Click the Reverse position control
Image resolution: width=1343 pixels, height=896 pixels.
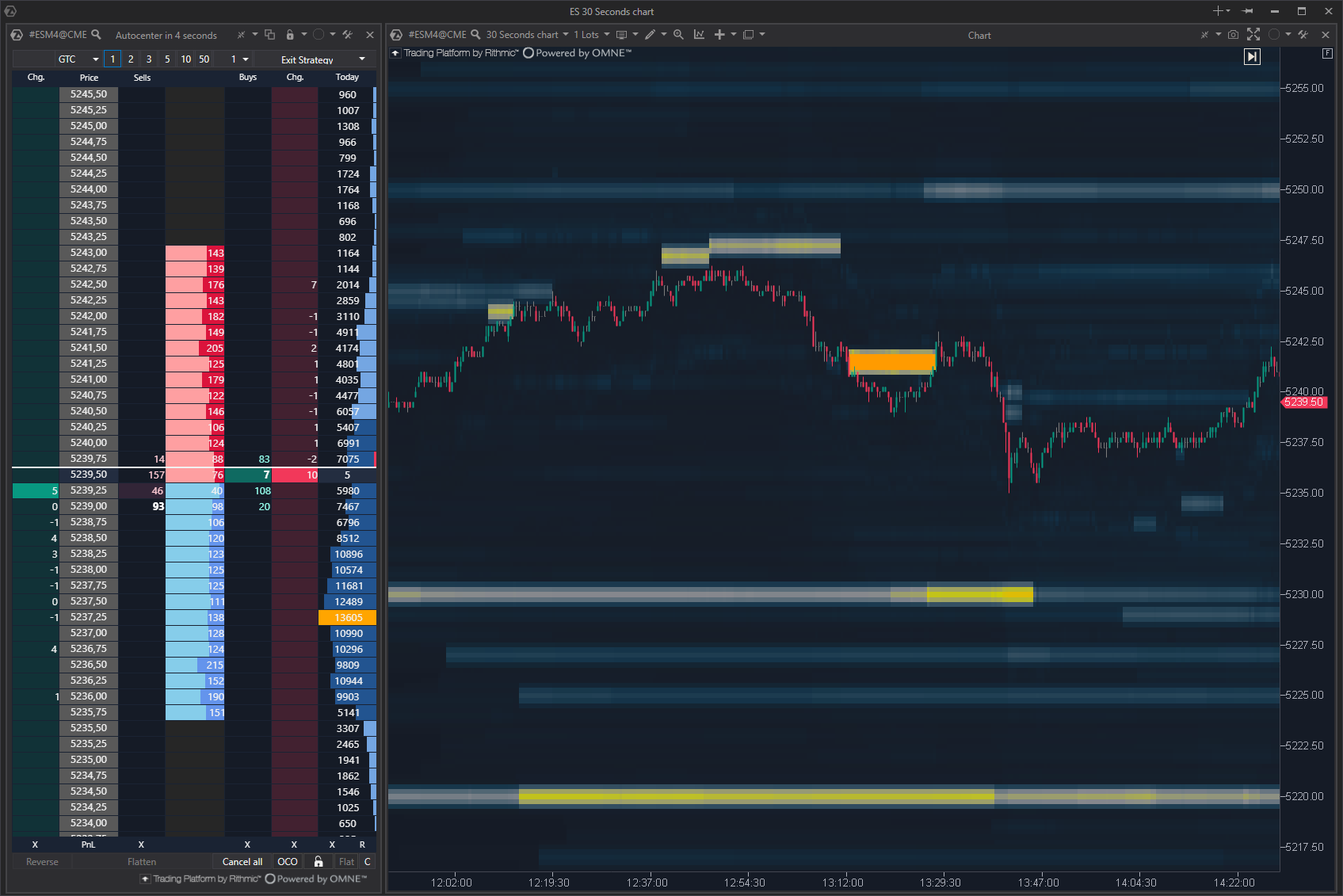pyautogui.click(x=40, y=861)
